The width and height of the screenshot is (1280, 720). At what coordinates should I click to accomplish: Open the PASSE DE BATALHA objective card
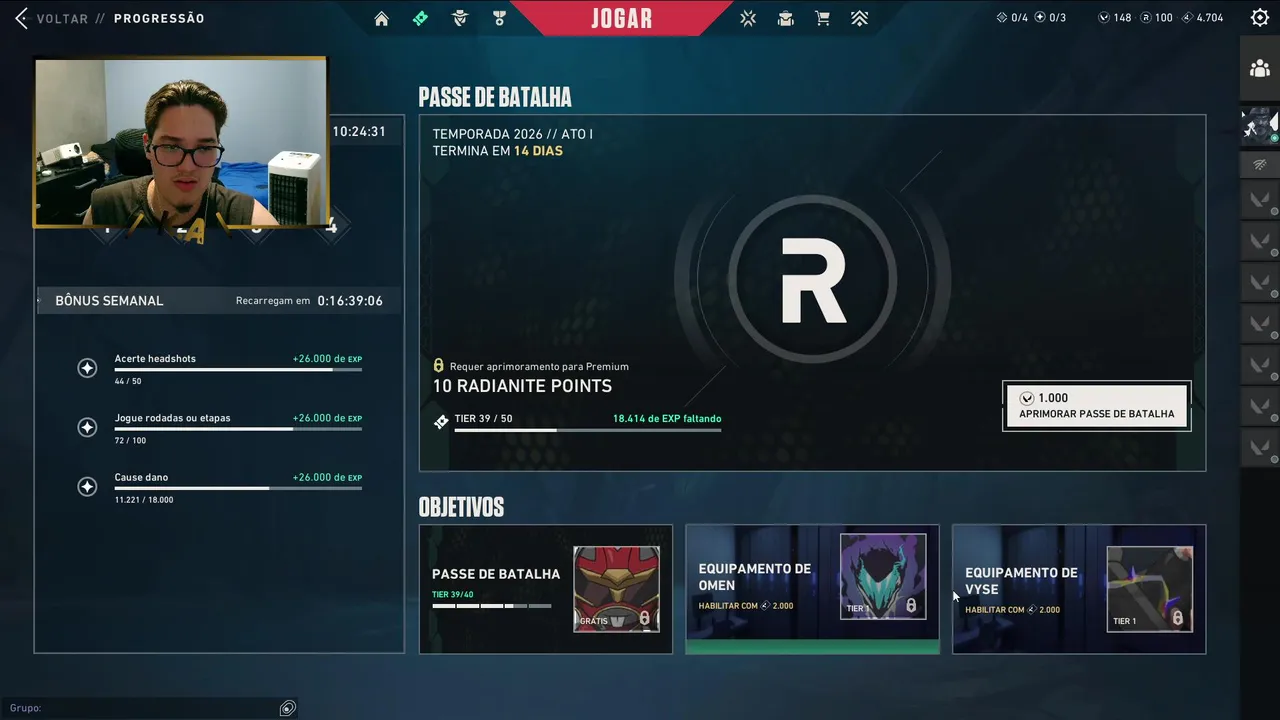pyautogui.click(x=546, y=589)
